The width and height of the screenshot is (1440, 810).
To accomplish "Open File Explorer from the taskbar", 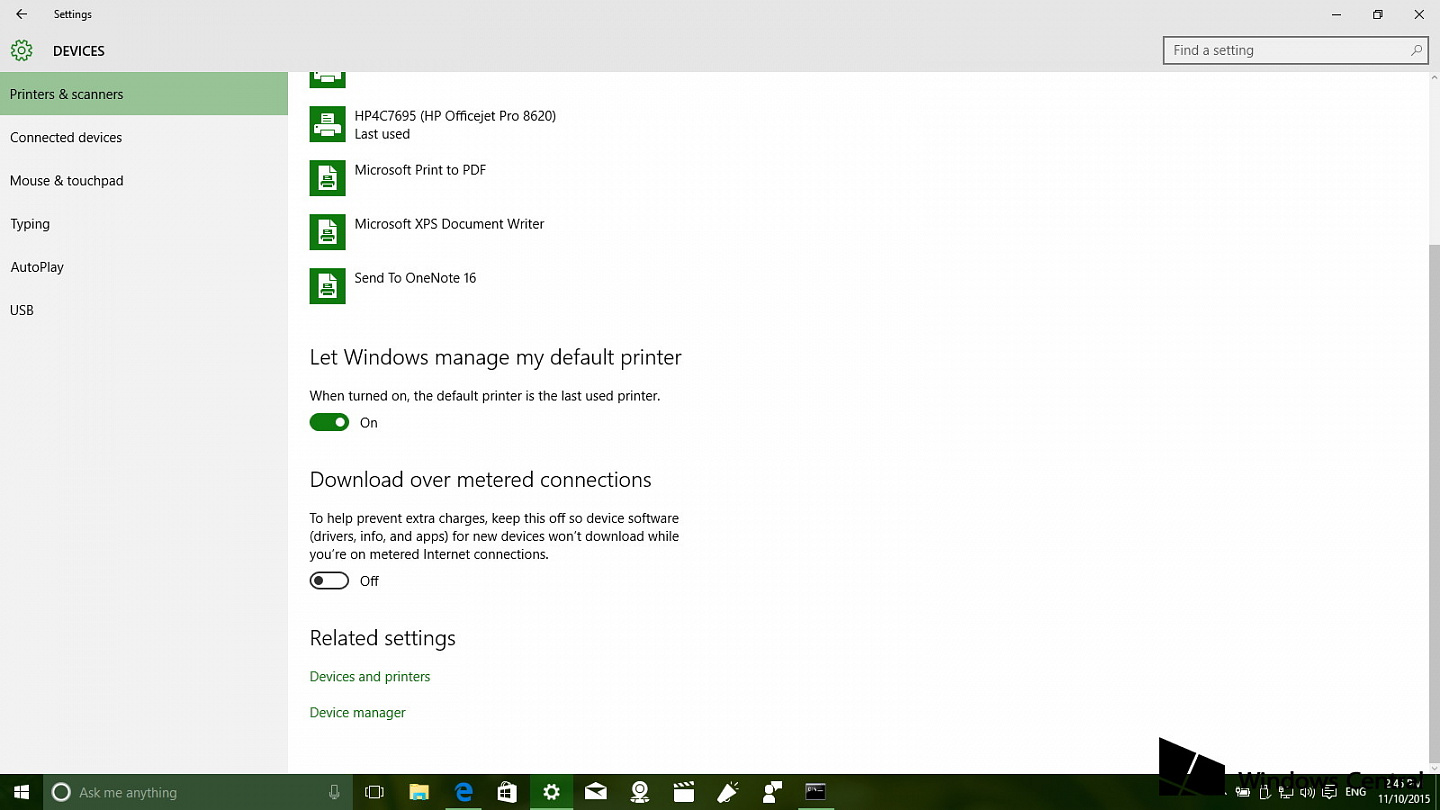I will pyautogui.click(x=419, y=792).
